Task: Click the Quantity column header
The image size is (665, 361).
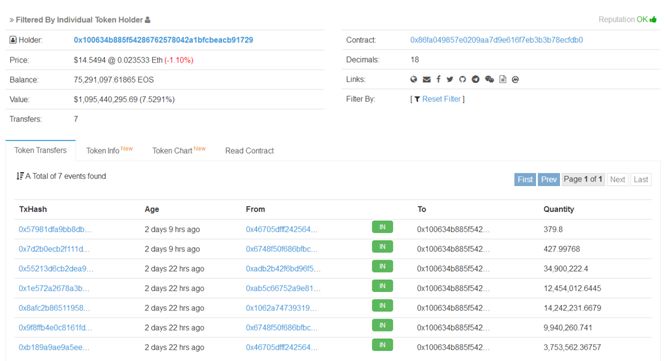Action: click(559, 209)
